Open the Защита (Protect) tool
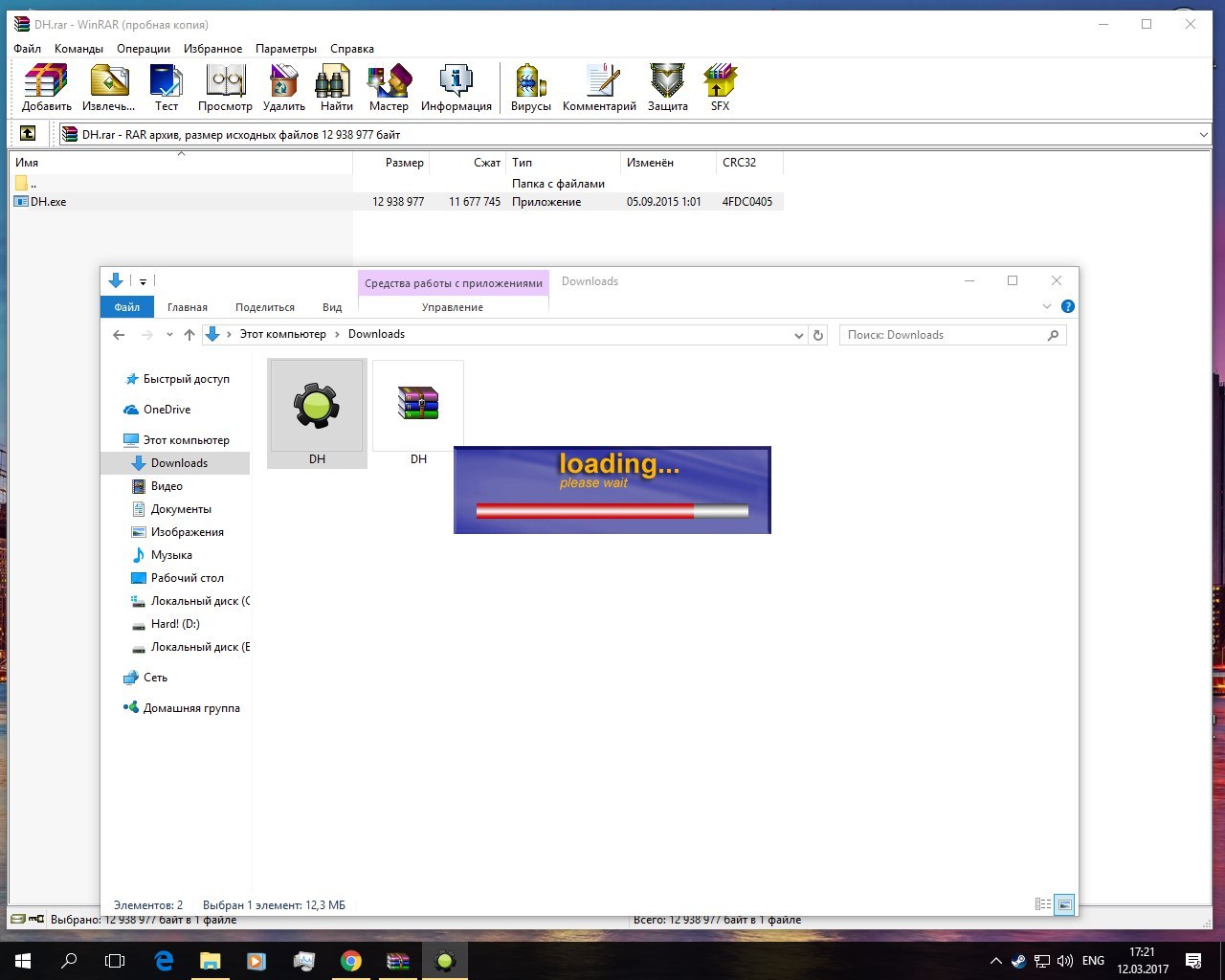This screenshot has width=1225, height=980. click(667, 87)
